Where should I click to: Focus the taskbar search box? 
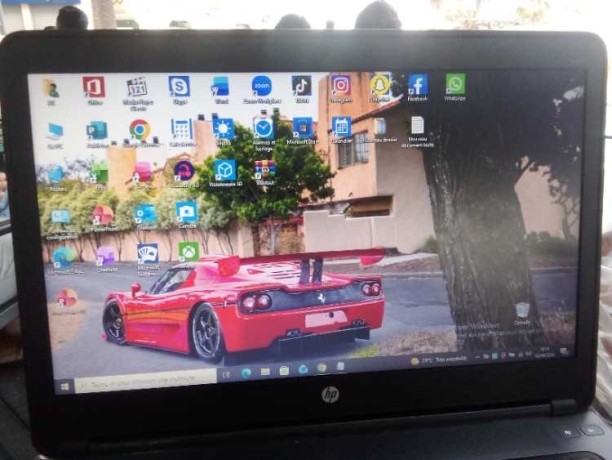145,379
